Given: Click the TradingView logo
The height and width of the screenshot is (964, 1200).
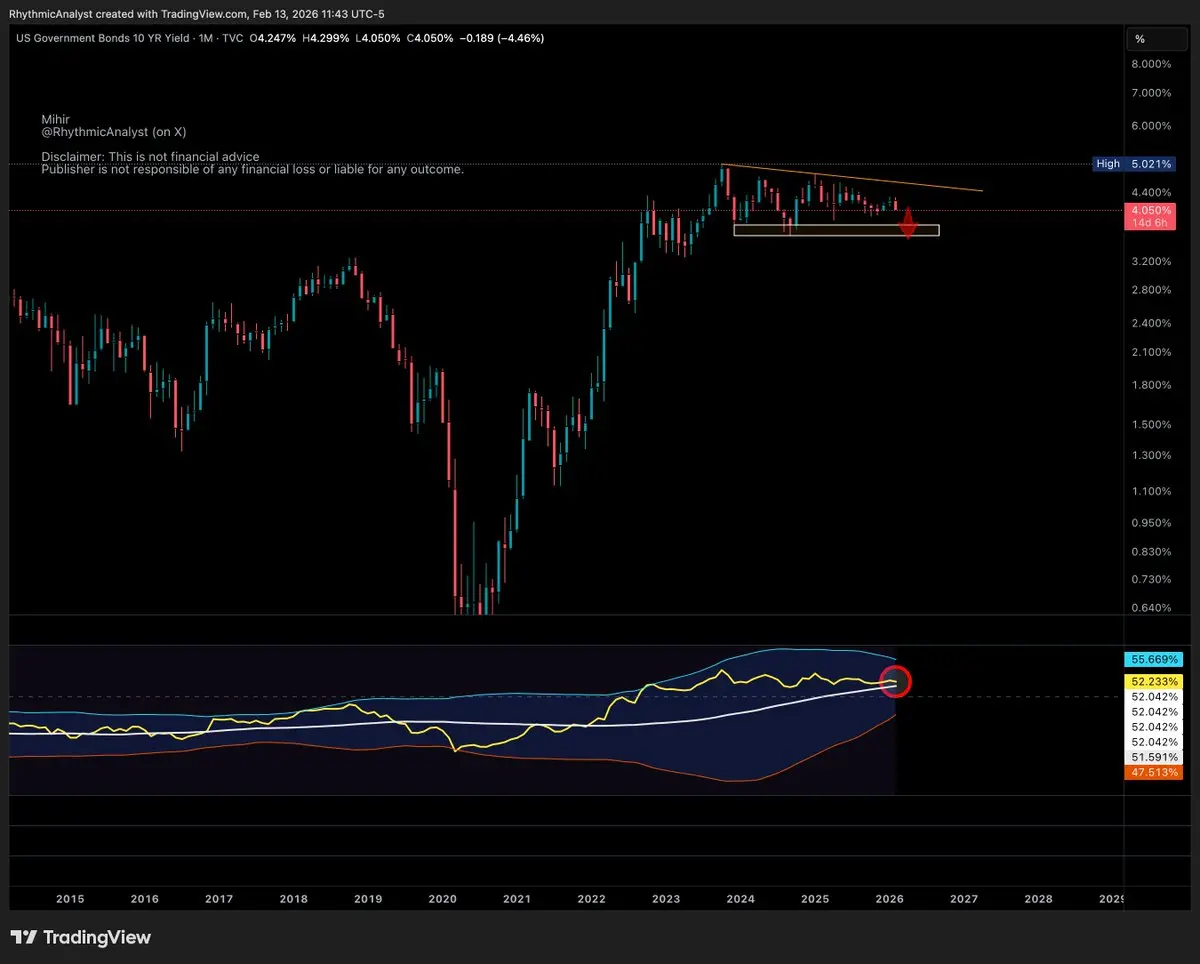Looking at the screenshot, I should (80, 937).
